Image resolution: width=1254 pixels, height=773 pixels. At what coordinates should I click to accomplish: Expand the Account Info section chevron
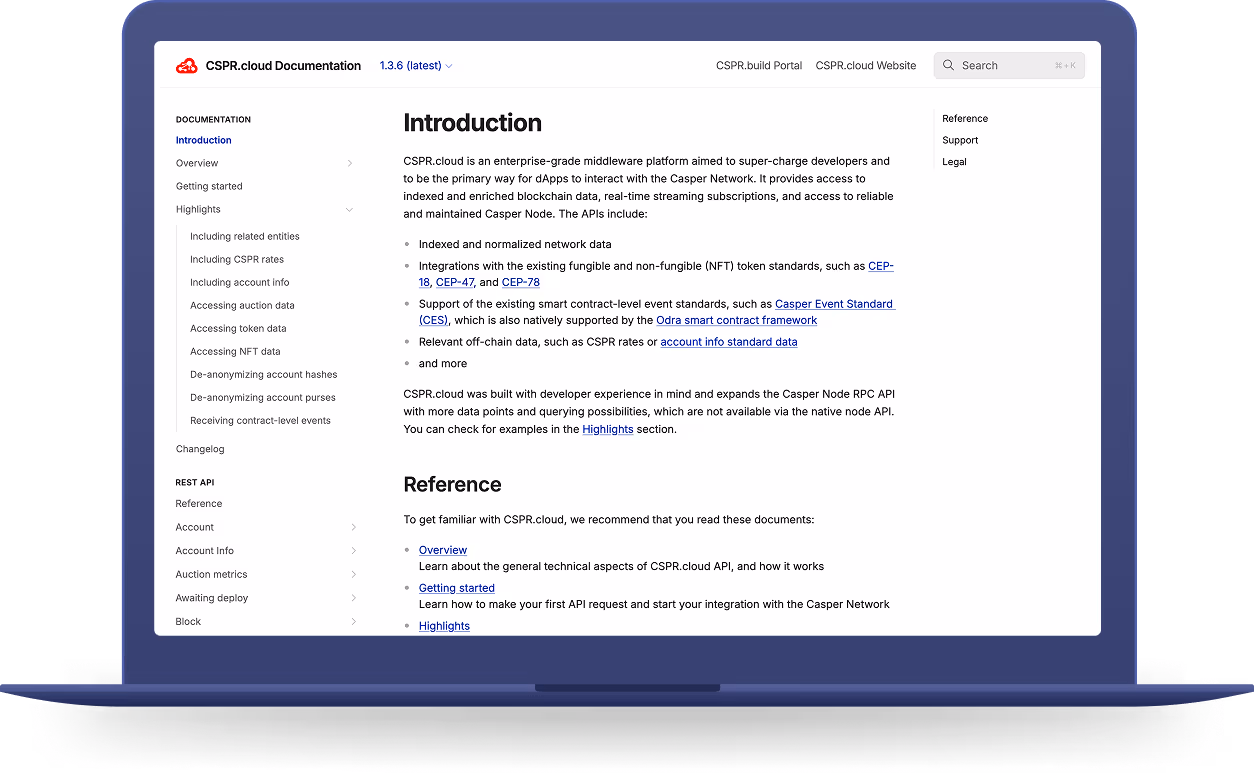pos(354,551)
